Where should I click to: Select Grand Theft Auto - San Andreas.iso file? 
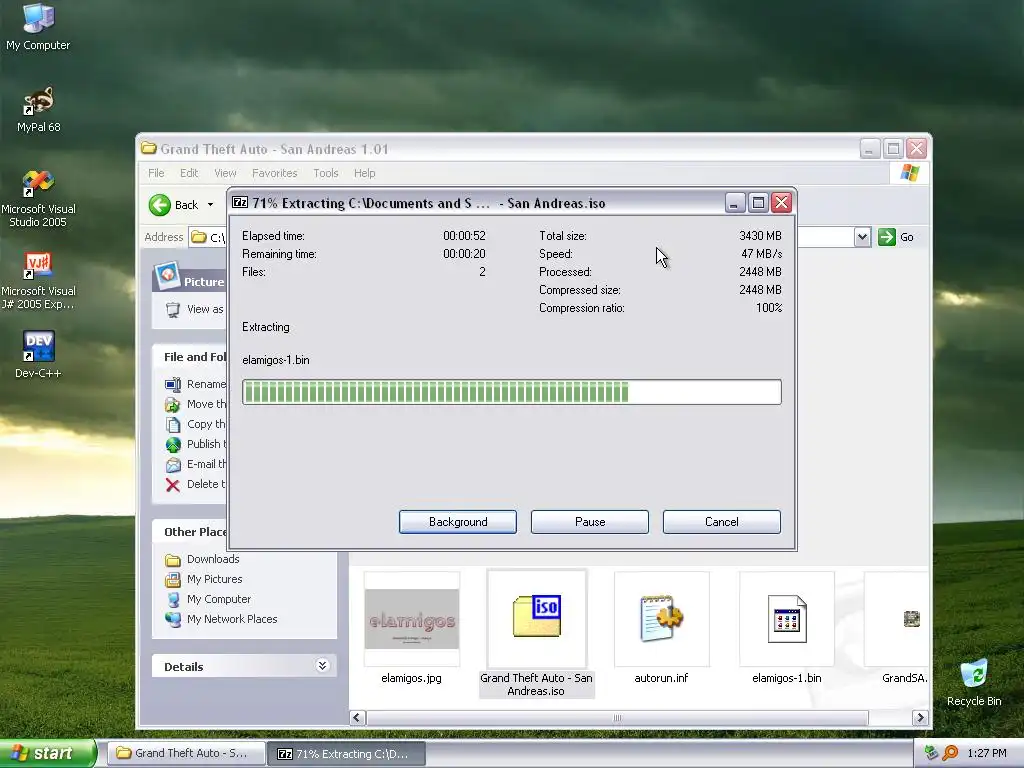[x=536, y=633]
